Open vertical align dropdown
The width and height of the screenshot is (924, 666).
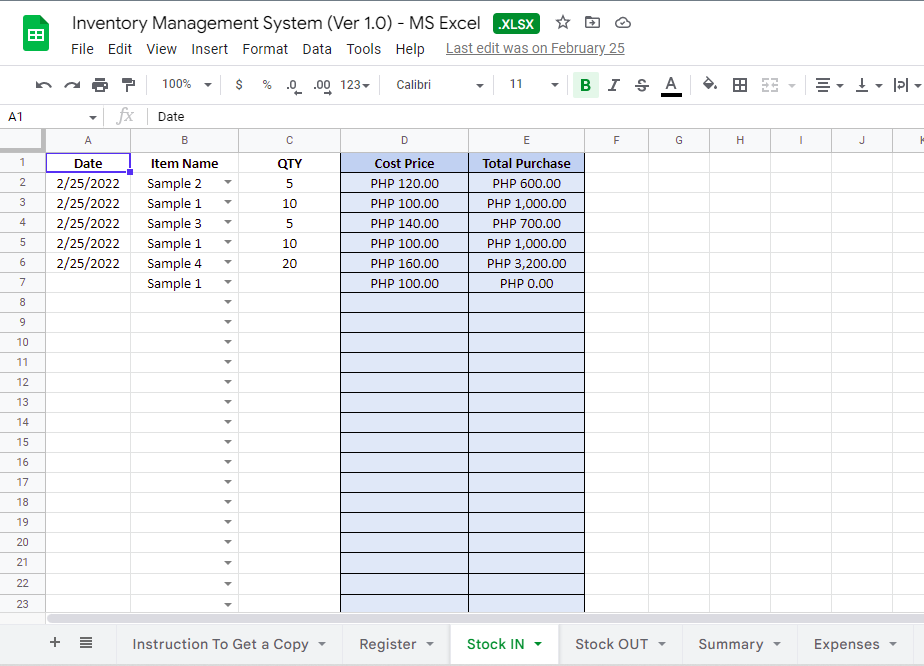pos(869,85)
